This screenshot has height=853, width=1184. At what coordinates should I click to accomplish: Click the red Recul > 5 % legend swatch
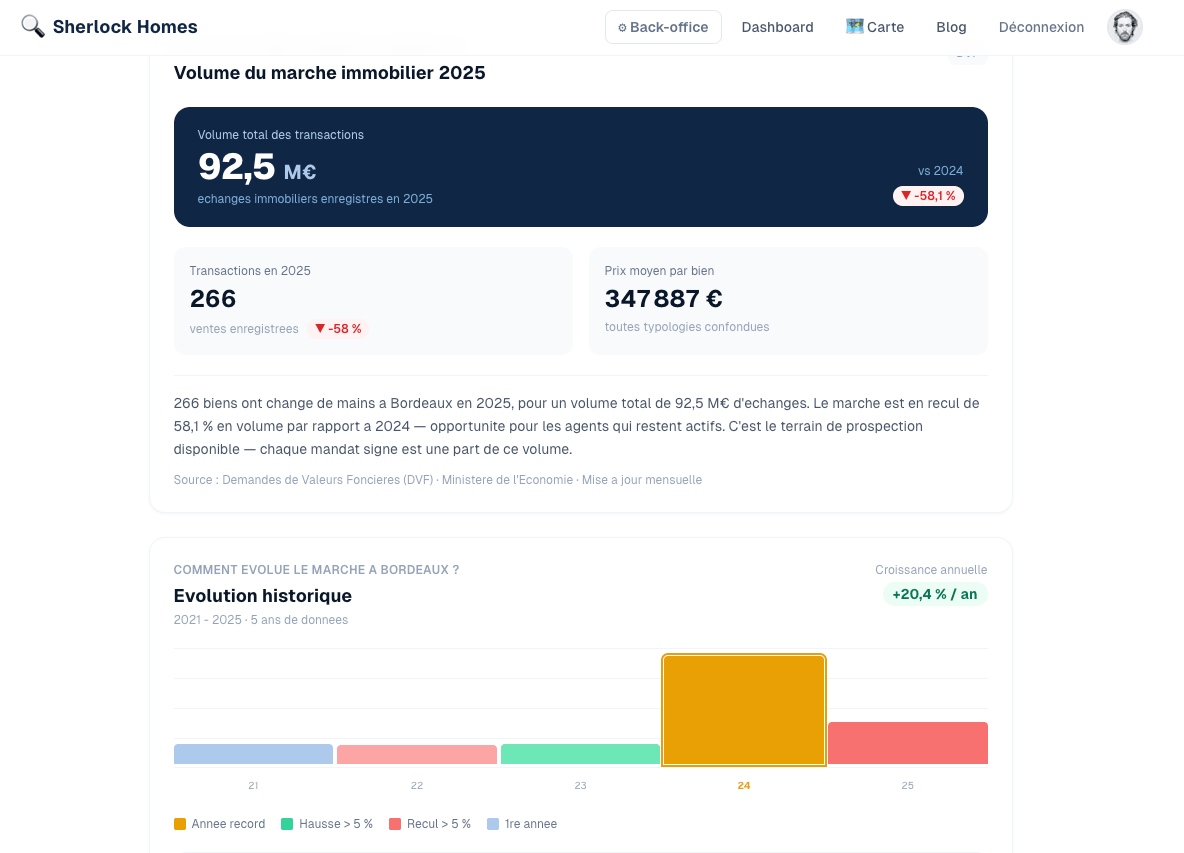(x=395, y=824)
